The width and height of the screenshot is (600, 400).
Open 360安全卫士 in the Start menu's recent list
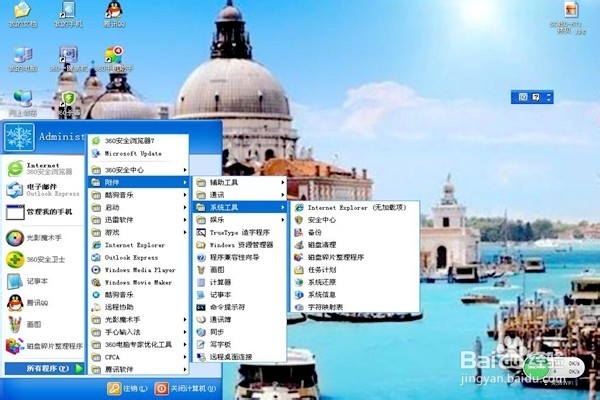[x=44, y=260]
